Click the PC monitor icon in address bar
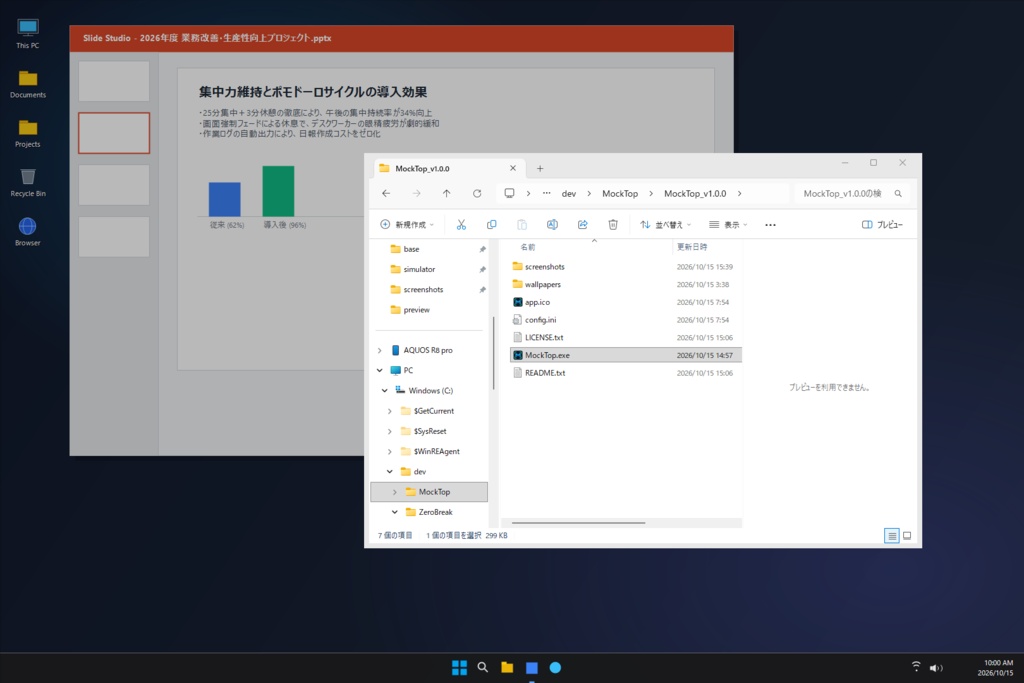 click(509, 193)
